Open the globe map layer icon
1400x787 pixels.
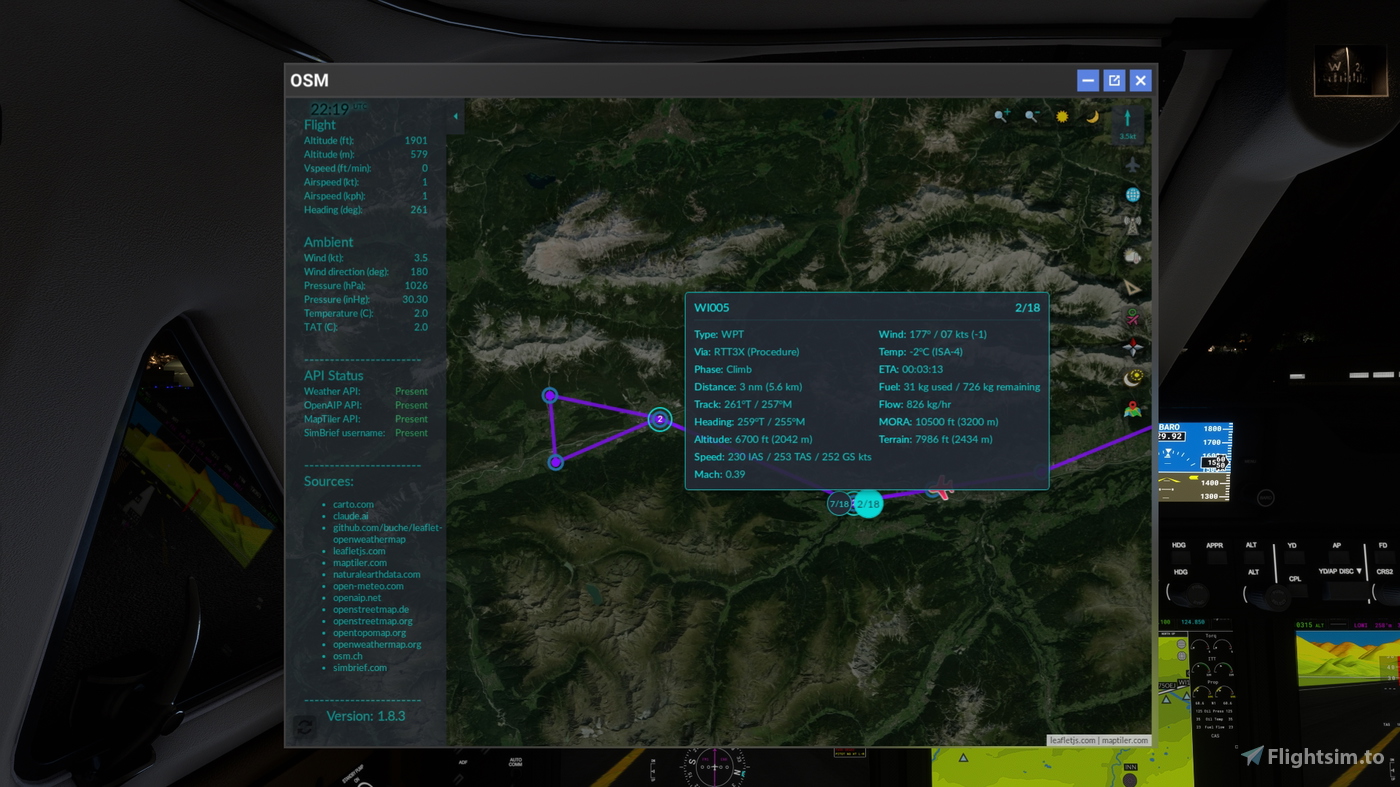click(x=1131, y=193)
